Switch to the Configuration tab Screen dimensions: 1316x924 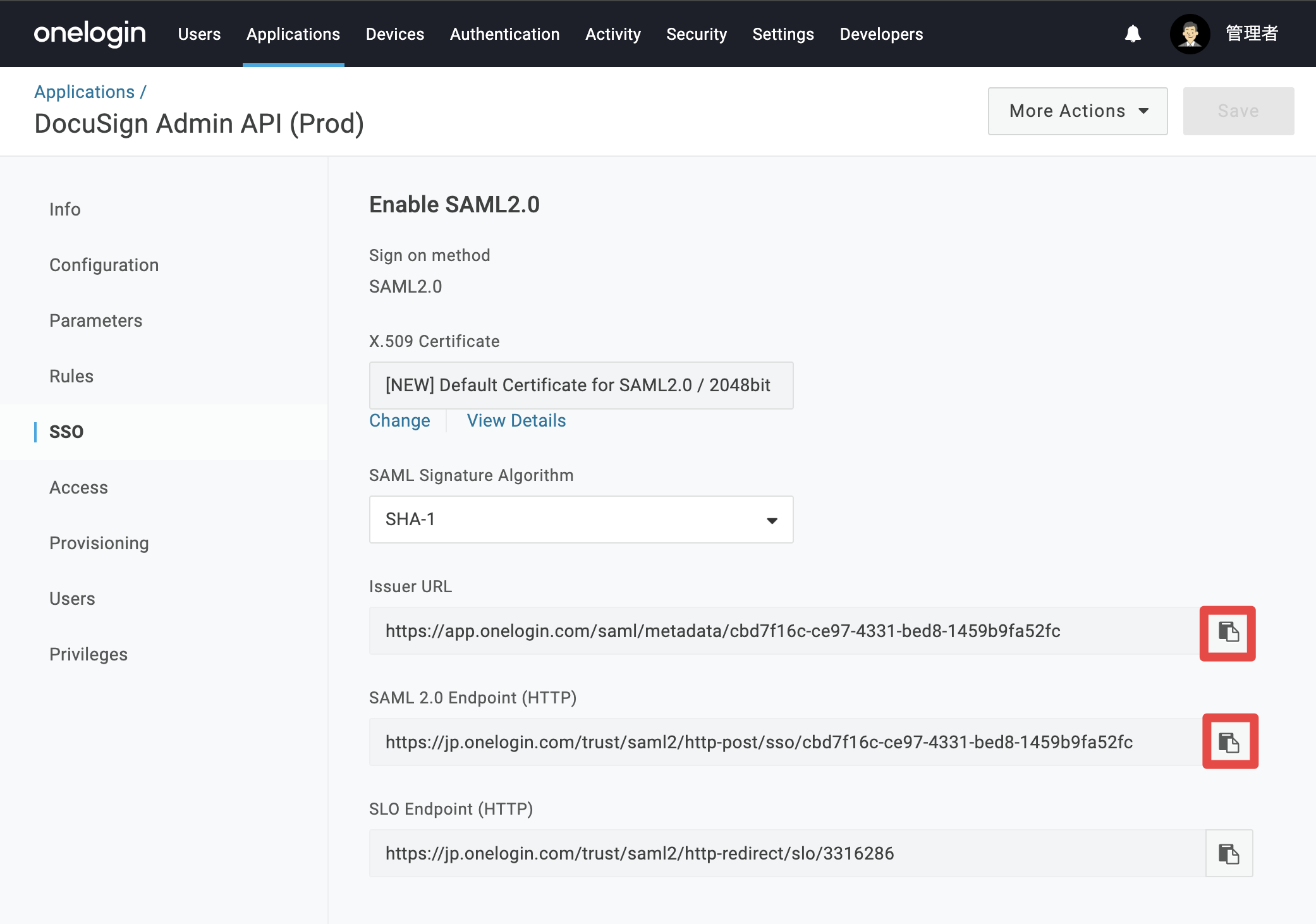[104, 265]
